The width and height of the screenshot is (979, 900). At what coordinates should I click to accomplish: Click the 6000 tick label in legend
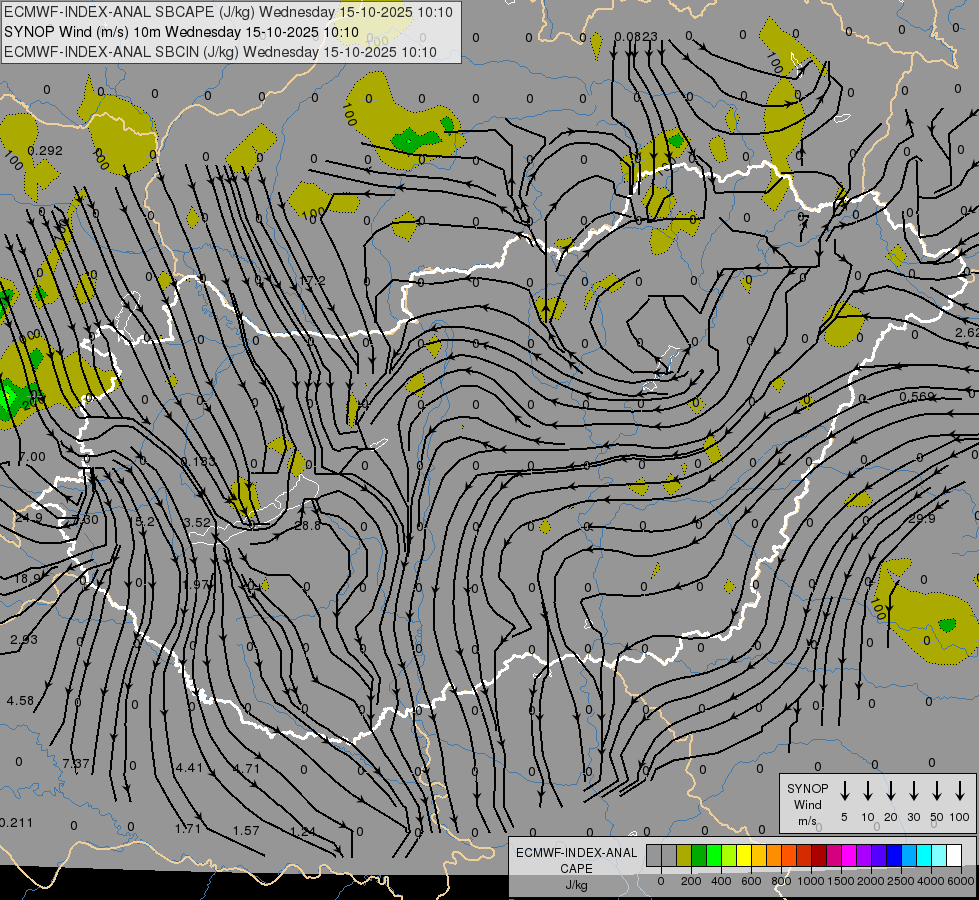[962, 881]
